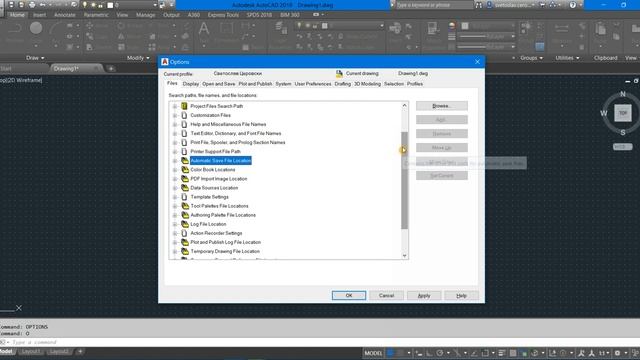640x360 pixels.
Task: Select Action Recorder Settings
Action: click(x=216, y=233)
